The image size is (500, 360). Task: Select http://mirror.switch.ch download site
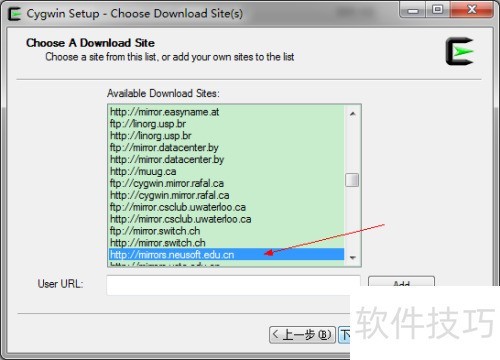[x=227, y=243]
